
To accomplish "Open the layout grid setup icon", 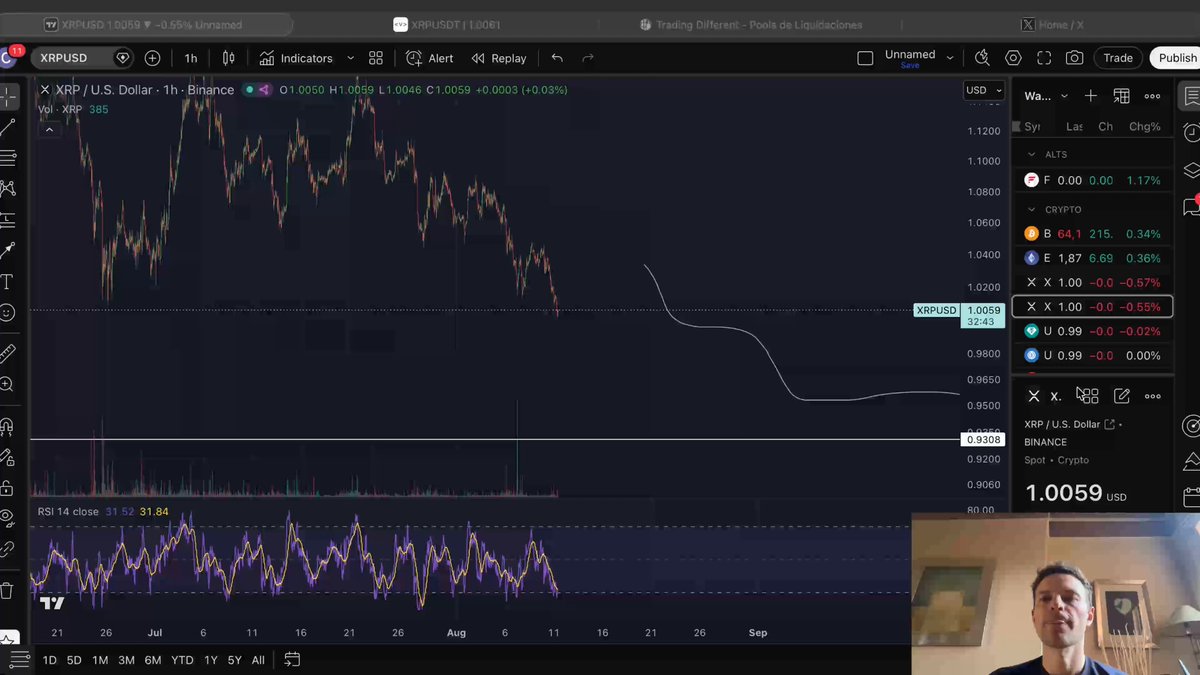I will (376, 58).
